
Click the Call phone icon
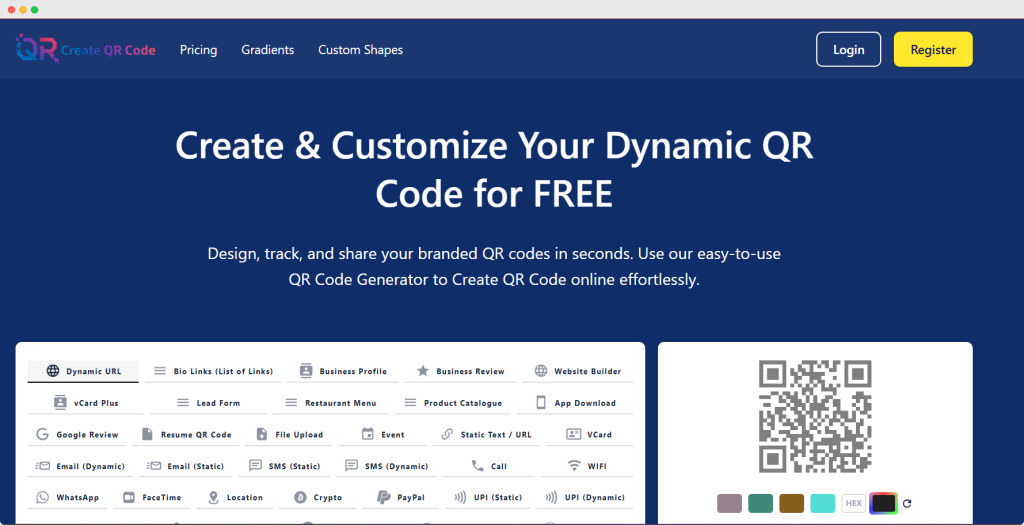coord(478,466)
